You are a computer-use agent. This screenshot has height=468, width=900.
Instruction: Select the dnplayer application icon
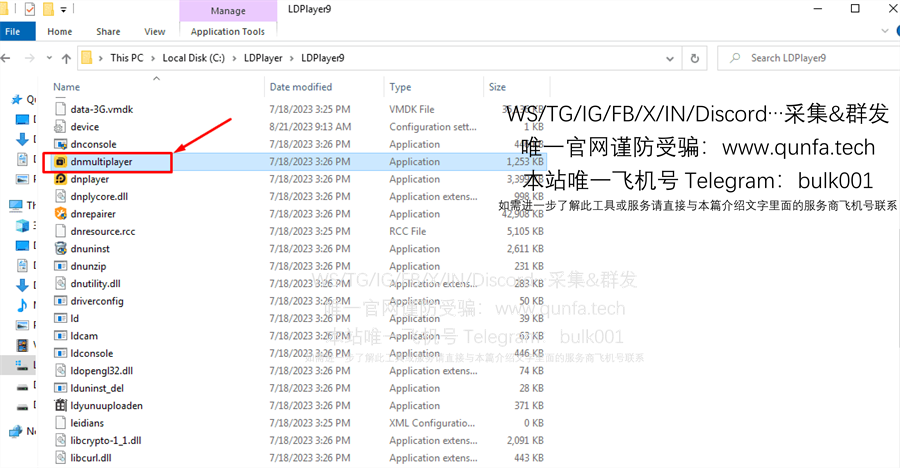coord(60,179)
